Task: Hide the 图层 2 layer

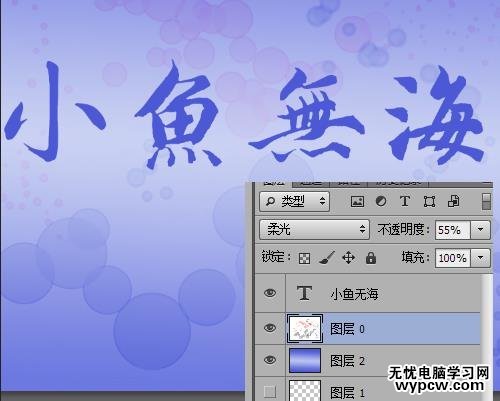Action: pyautogui.click(x=270, y=360)
